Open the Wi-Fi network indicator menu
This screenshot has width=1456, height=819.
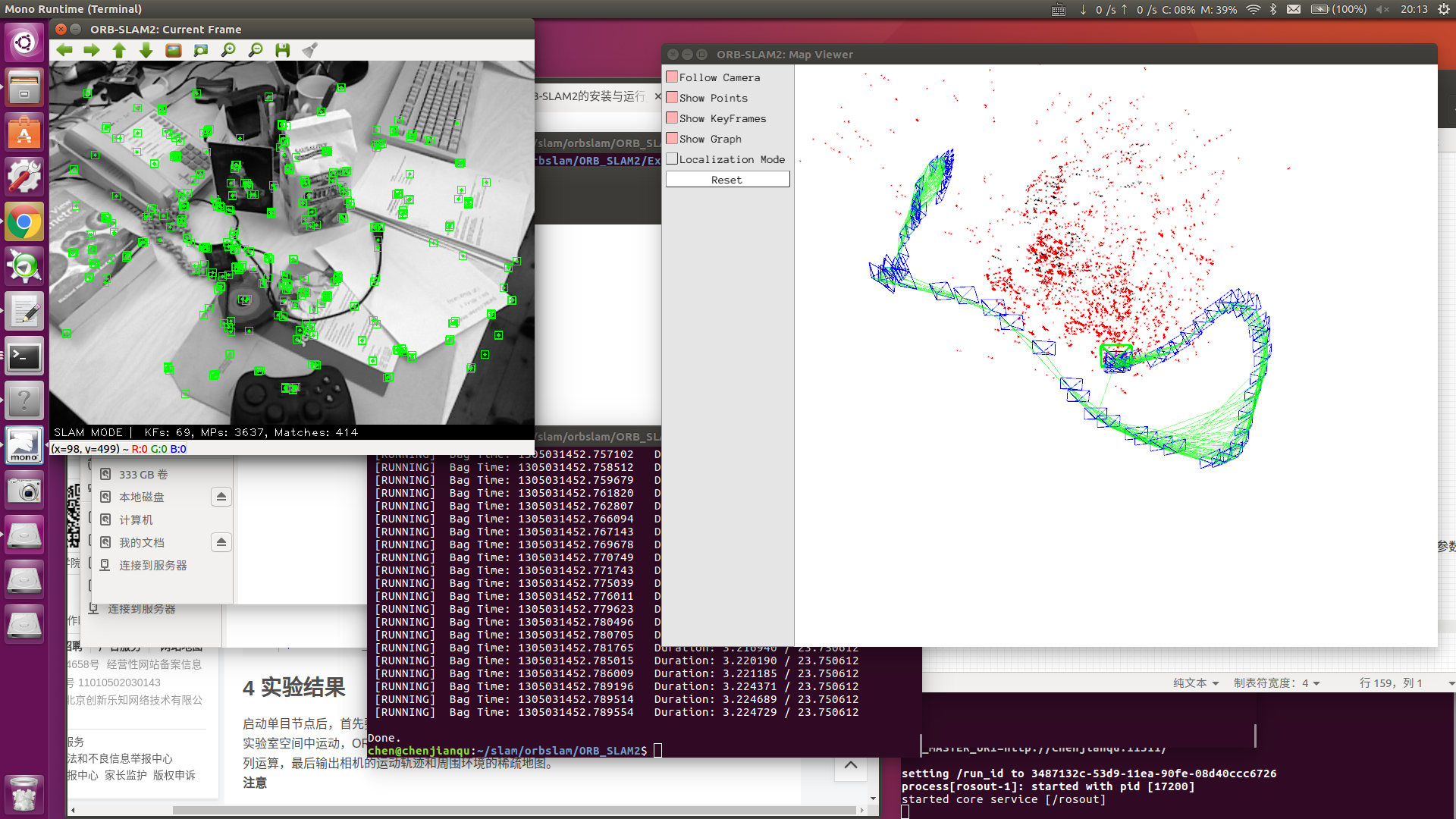(1254, 9)
